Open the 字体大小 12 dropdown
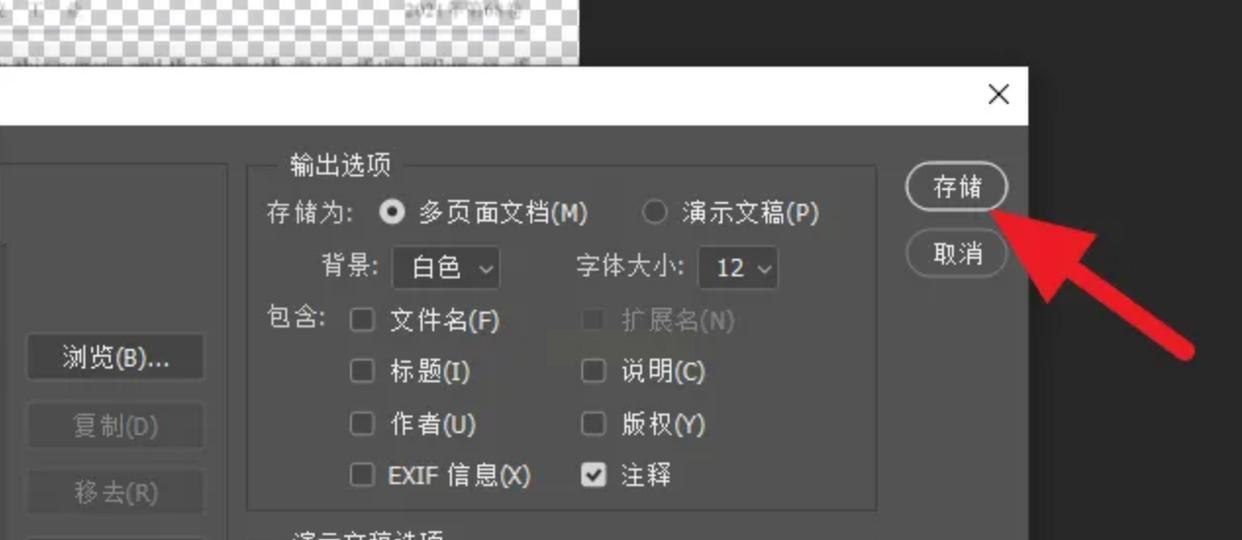Image resolution: width=1242 pixels, height=540 pixels. click(x=738, y=267)
